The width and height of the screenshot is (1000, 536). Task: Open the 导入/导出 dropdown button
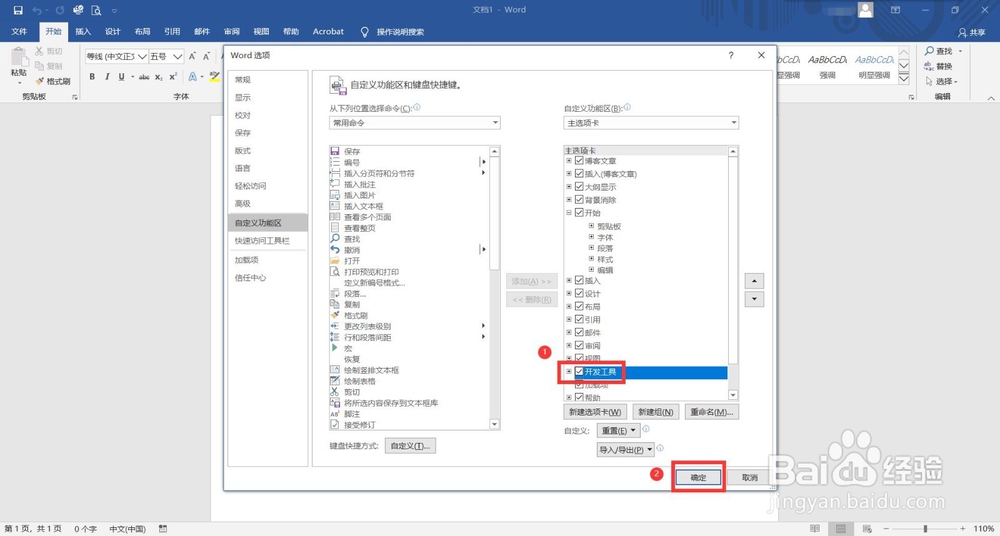coord(626,450)
